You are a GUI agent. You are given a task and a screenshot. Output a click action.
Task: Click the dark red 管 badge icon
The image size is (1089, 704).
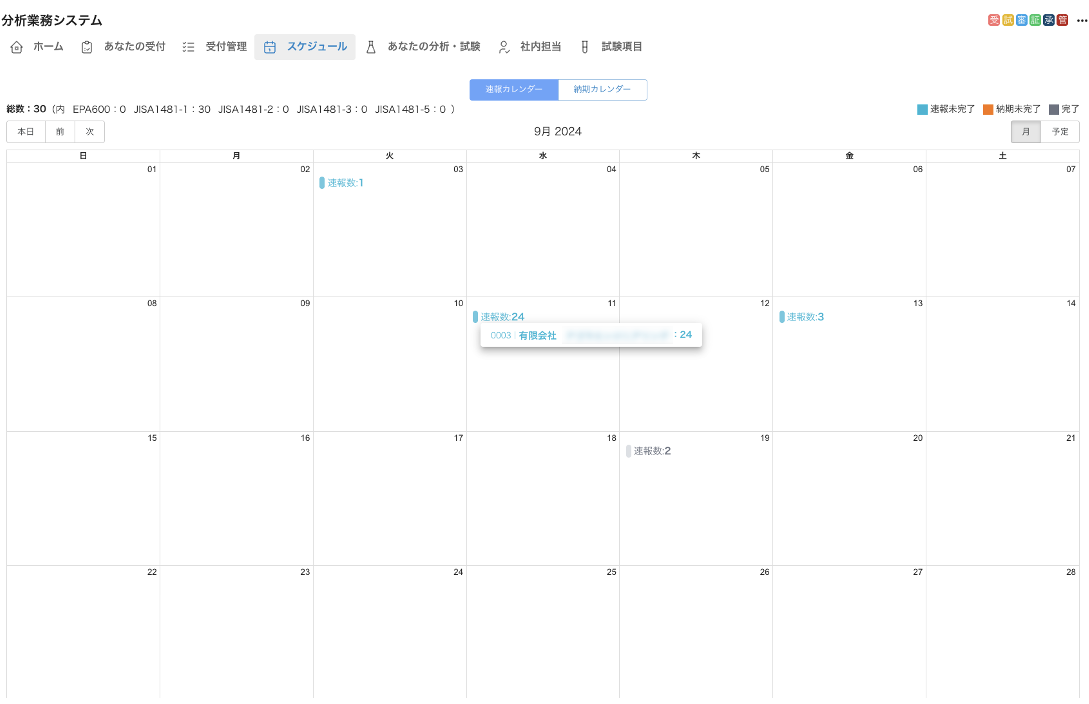coord(1062,20)
